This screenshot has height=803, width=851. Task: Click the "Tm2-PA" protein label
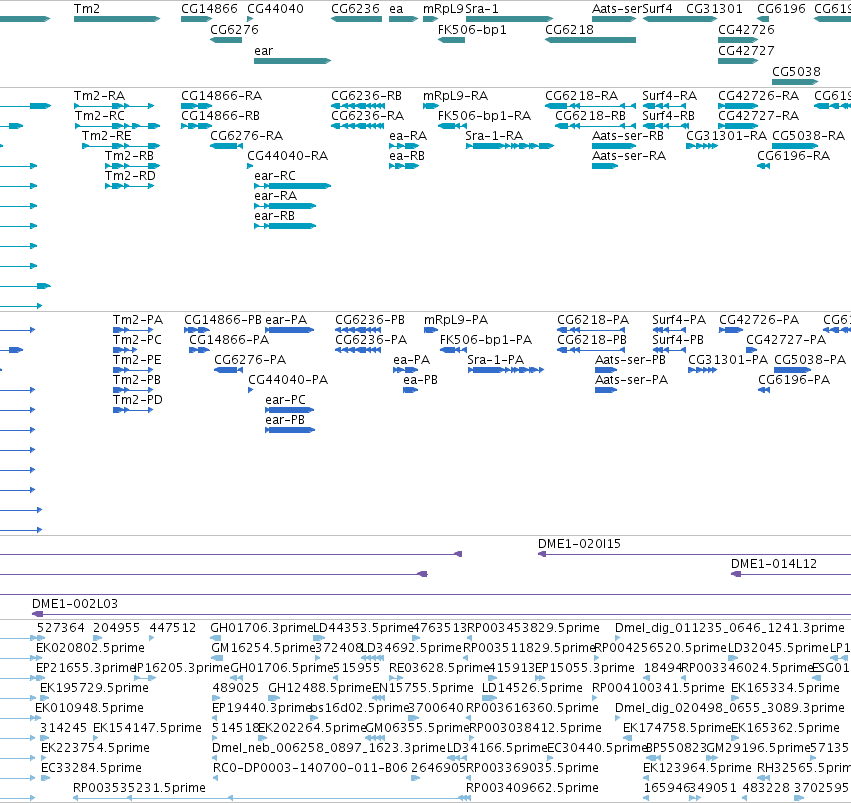pos(138,320)
